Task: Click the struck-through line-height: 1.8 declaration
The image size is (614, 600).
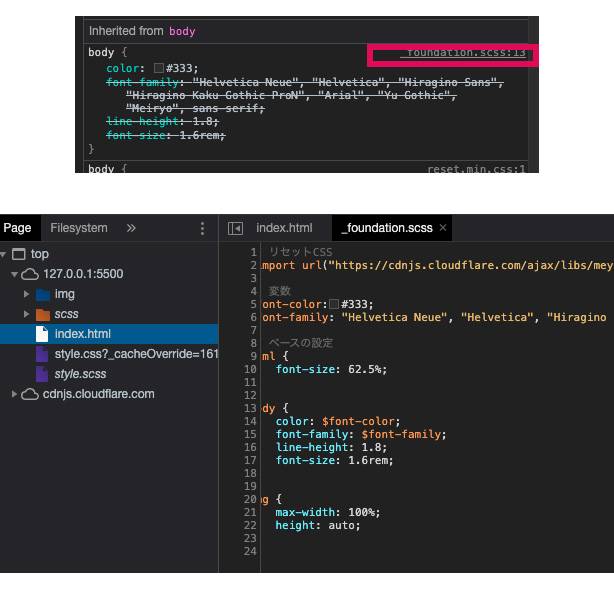Action: (162, 121)
